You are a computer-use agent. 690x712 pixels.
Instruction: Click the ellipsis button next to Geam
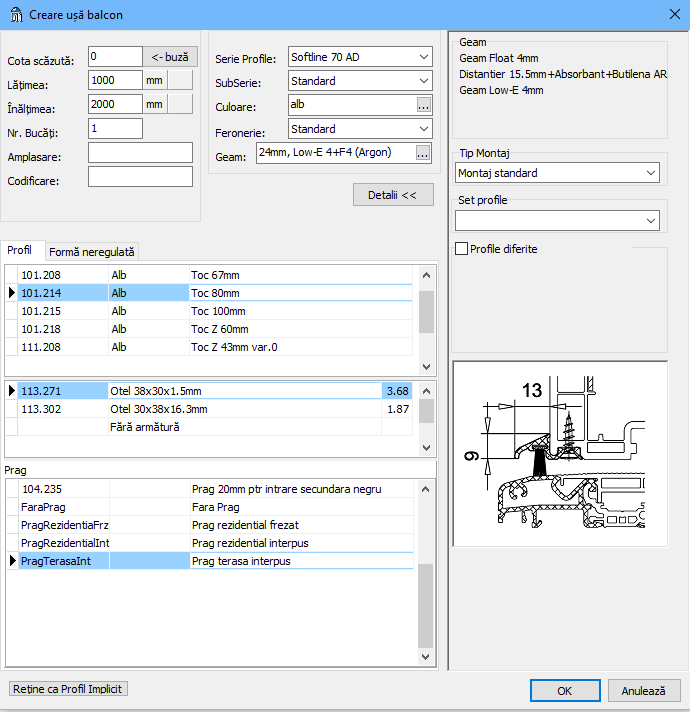pyautogui.click(x=424, y=153)
